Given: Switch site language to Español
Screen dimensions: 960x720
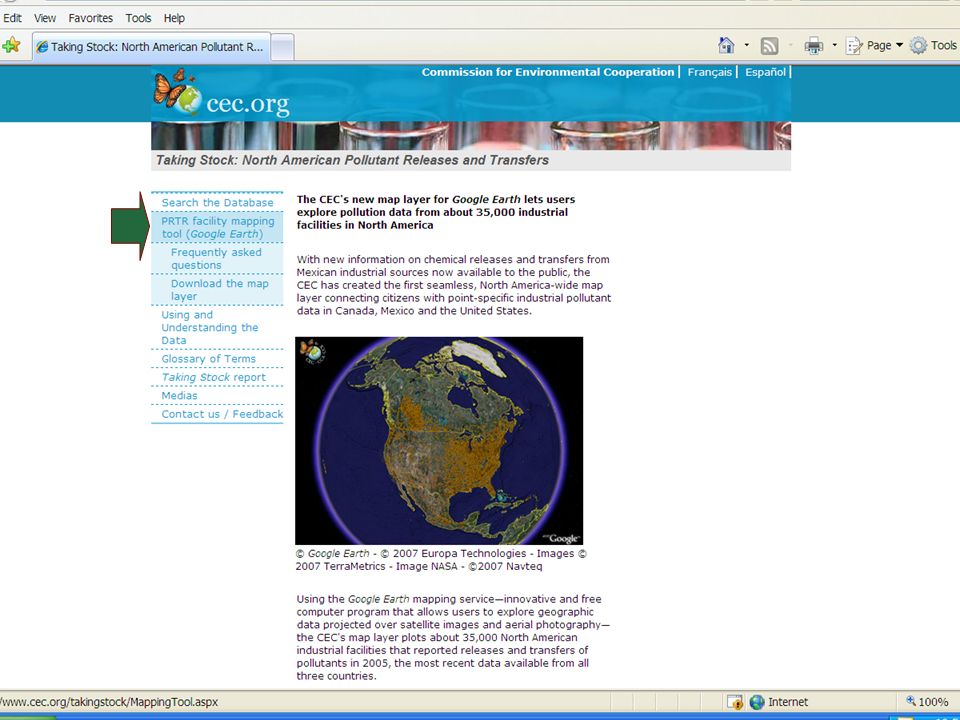Looking at the screenshot, I should tap(765, 72).
